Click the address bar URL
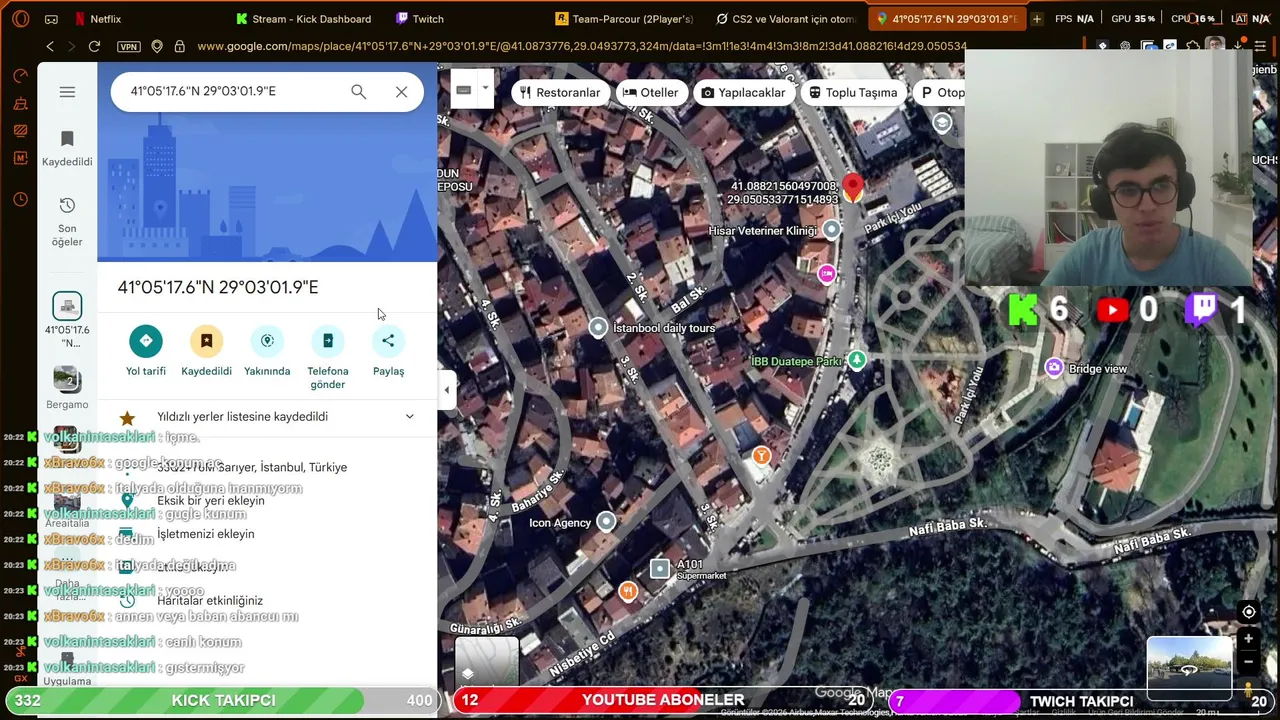This screenshot has height=720, width=1280. [x=581, y=46]
